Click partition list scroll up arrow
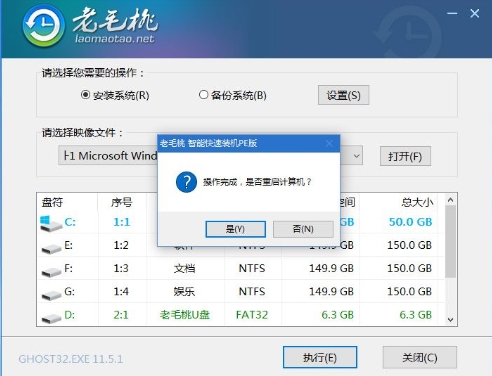Screen dimensions: 492x376 [451, 200]
